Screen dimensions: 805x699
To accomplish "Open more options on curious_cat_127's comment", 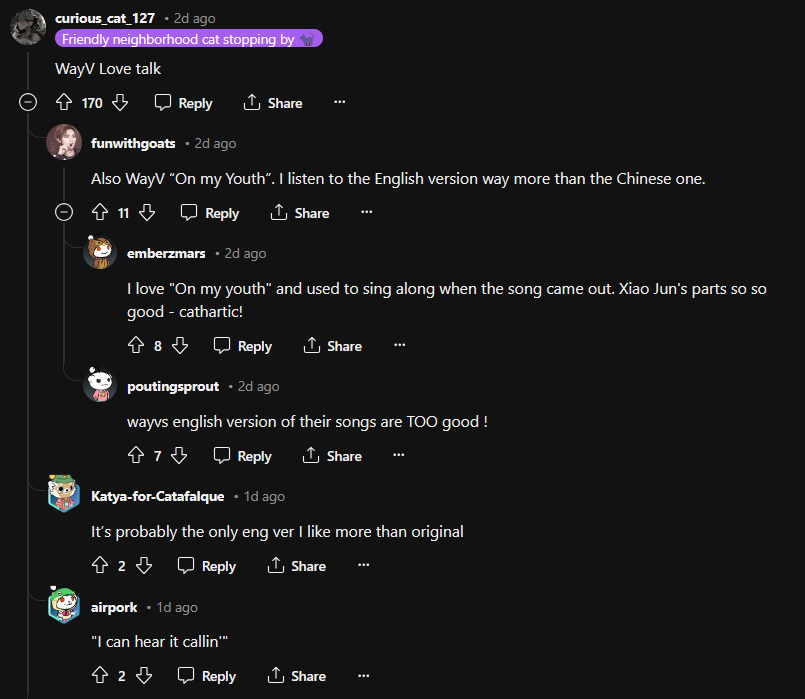I will [x=339, y=103].
